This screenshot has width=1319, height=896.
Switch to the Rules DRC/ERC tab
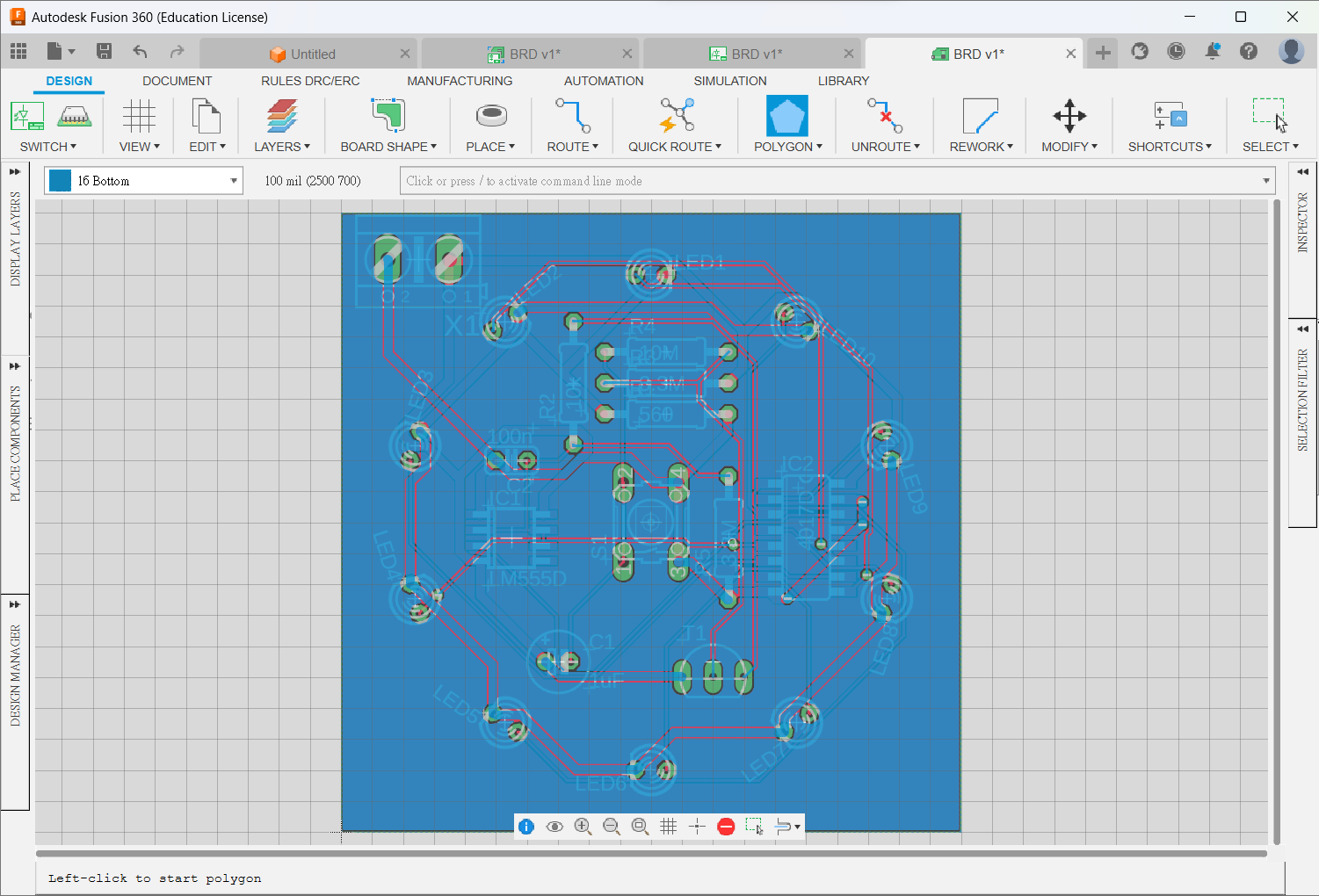coord(310,81)
